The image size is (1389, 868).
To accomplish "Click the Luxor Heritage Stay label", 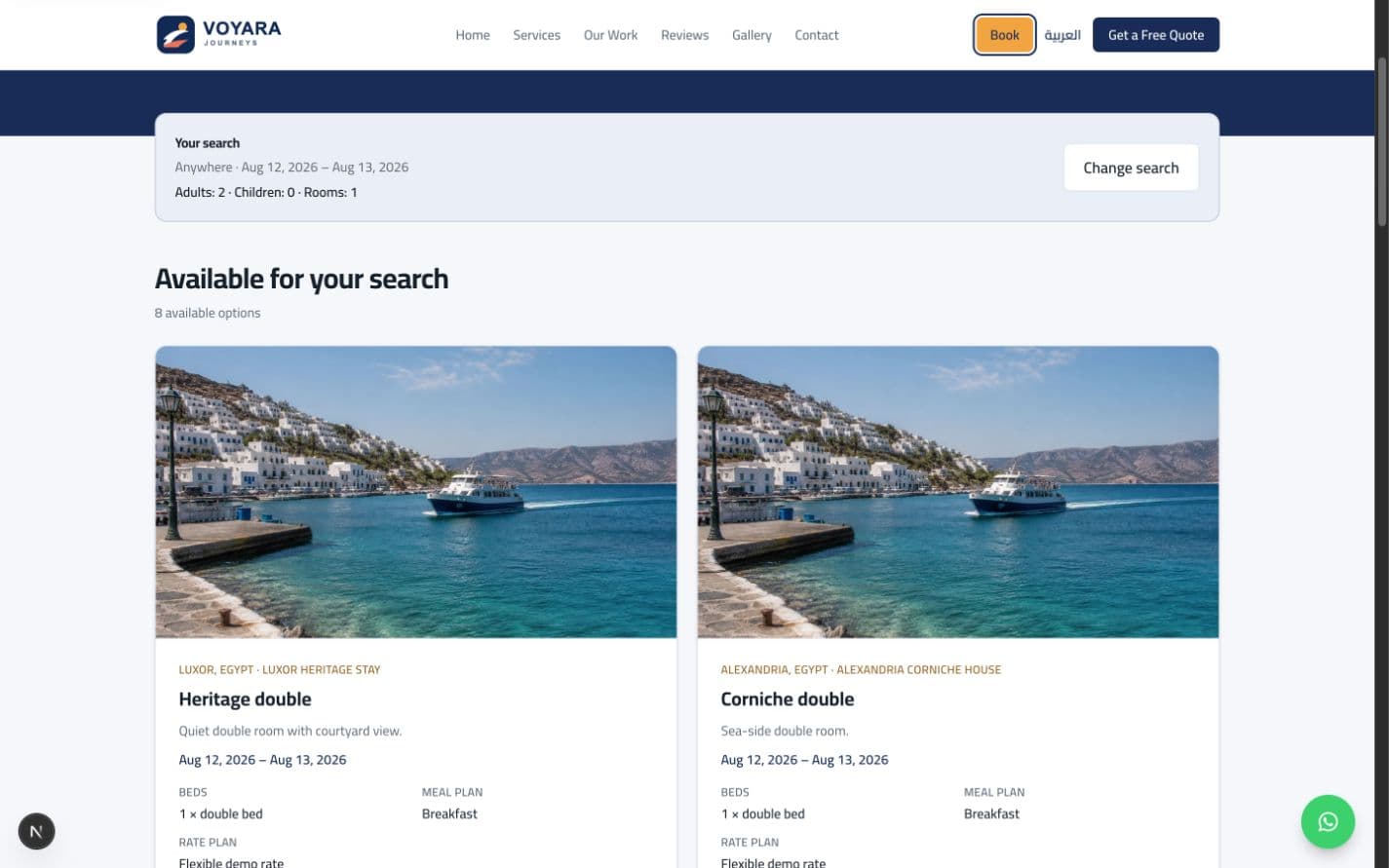I will [x=321, y=670].
